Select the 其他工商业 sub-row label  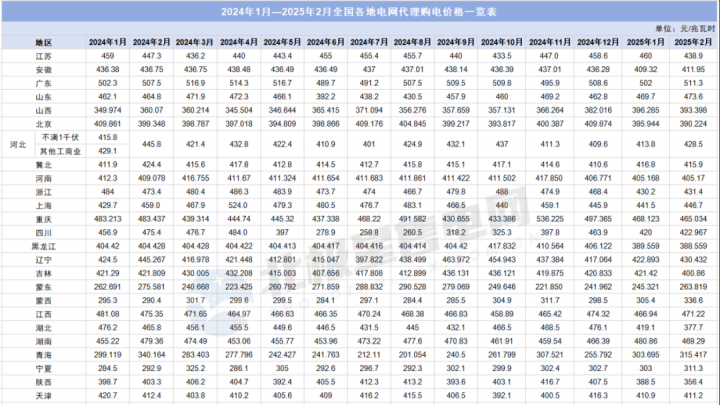56,149
